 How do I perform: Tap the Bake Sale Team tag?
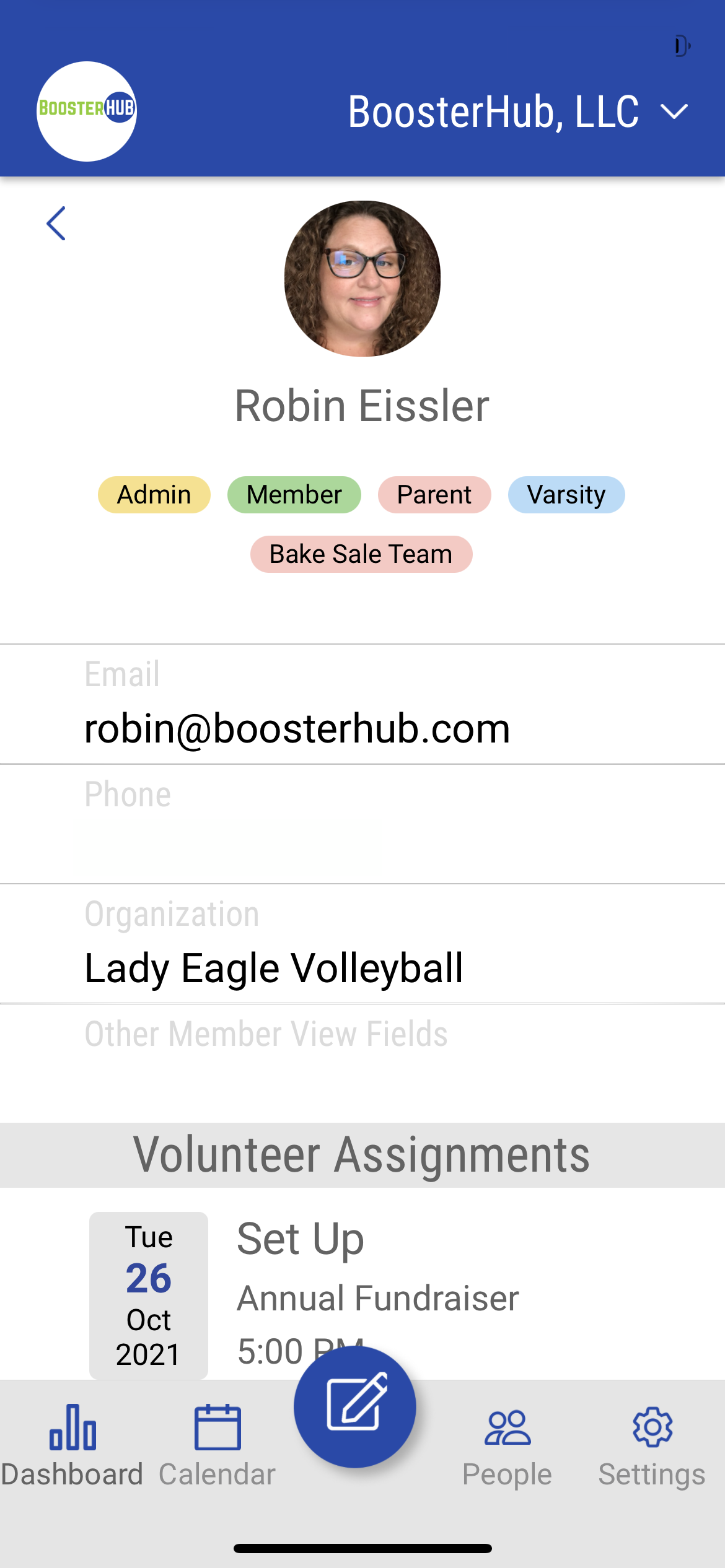pos(361,554)
